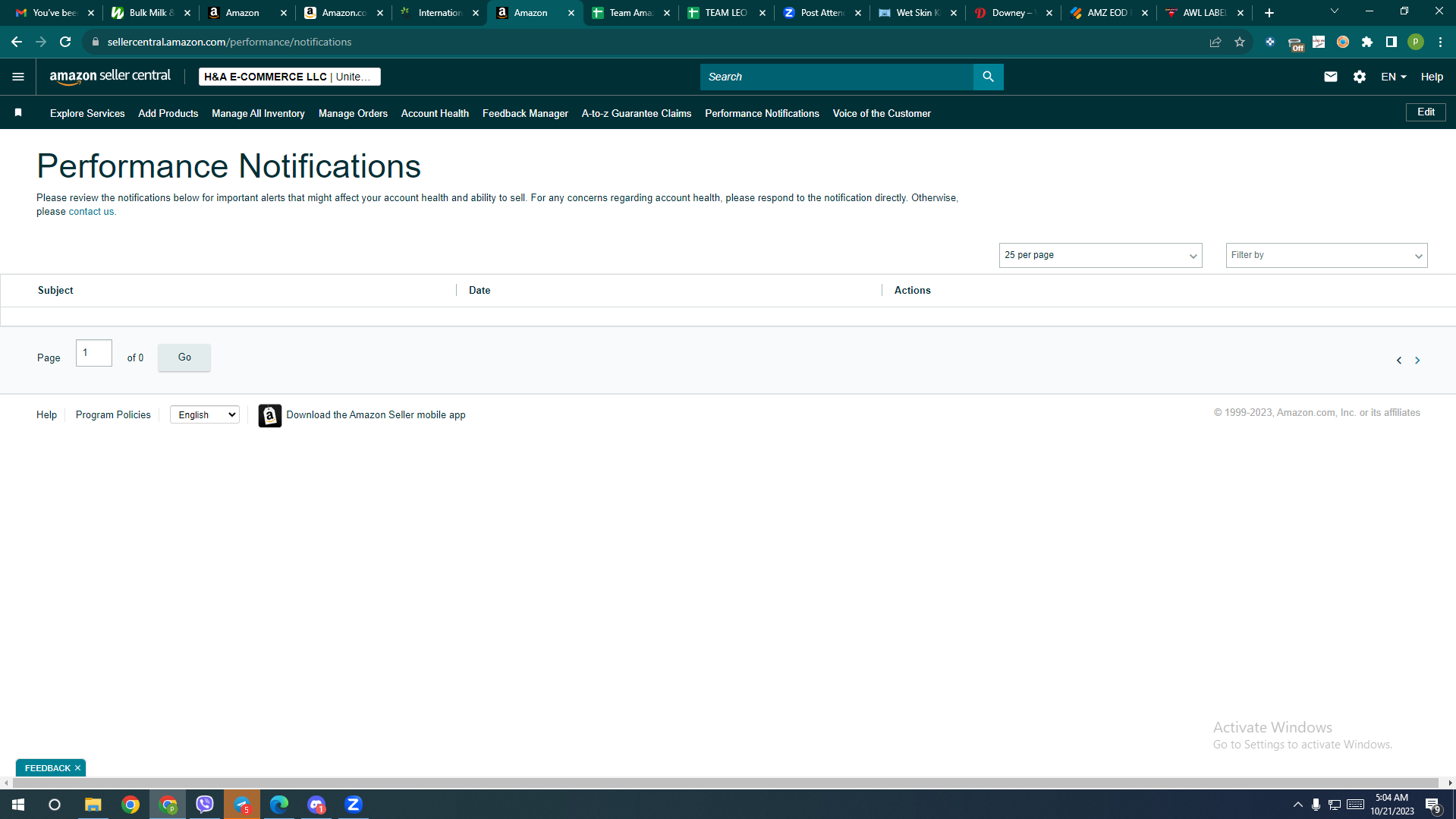Open Telegram from the taskbar
Image resolution: width=1456 pixels, height=819 pixels.
click(242, 805)
